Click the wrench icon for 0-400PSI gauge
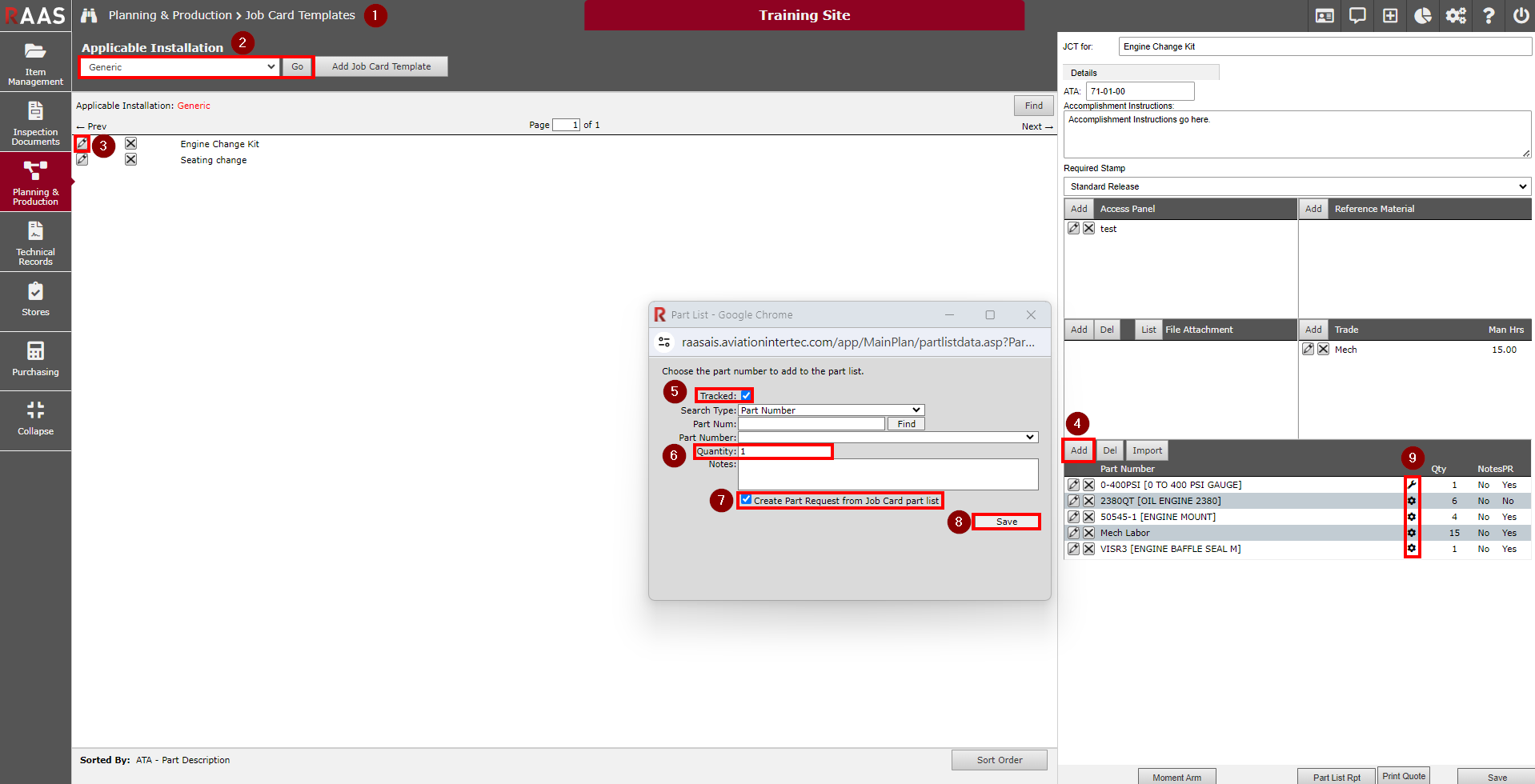 point(1412,485)
